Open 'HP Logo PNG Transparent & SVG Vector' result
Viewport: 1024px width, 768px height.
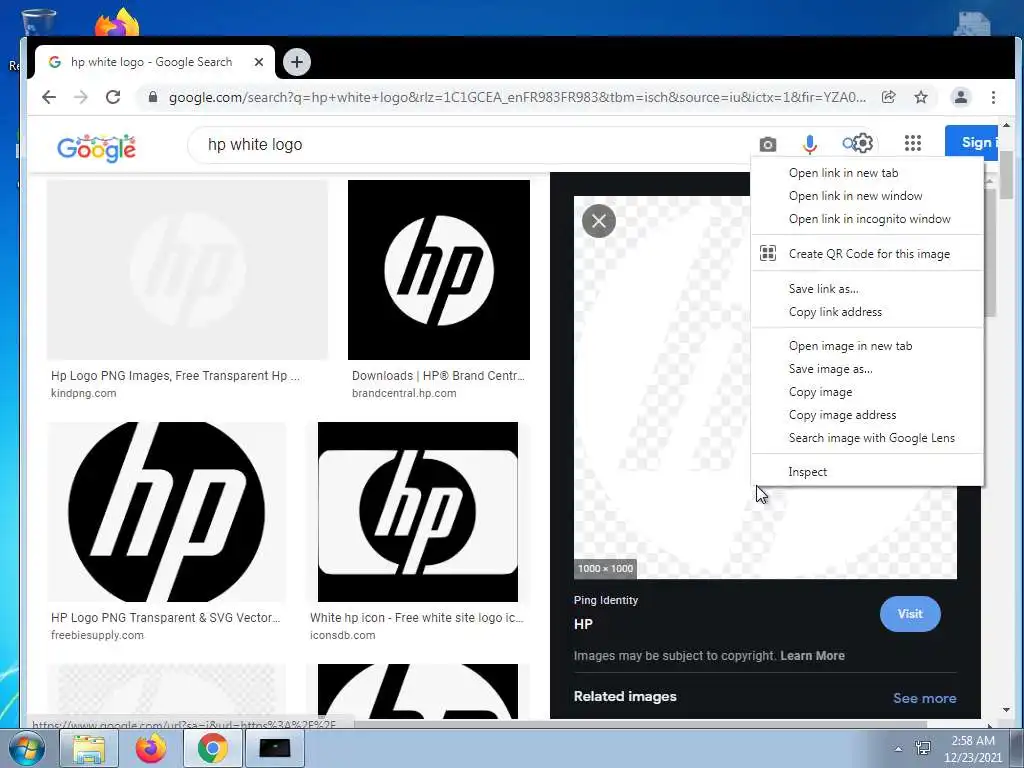point(166,618)
